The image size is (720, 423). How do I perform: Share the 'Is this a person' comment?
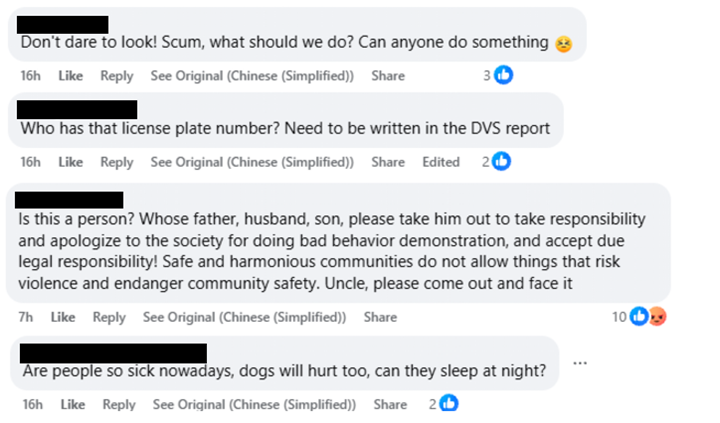380,317
